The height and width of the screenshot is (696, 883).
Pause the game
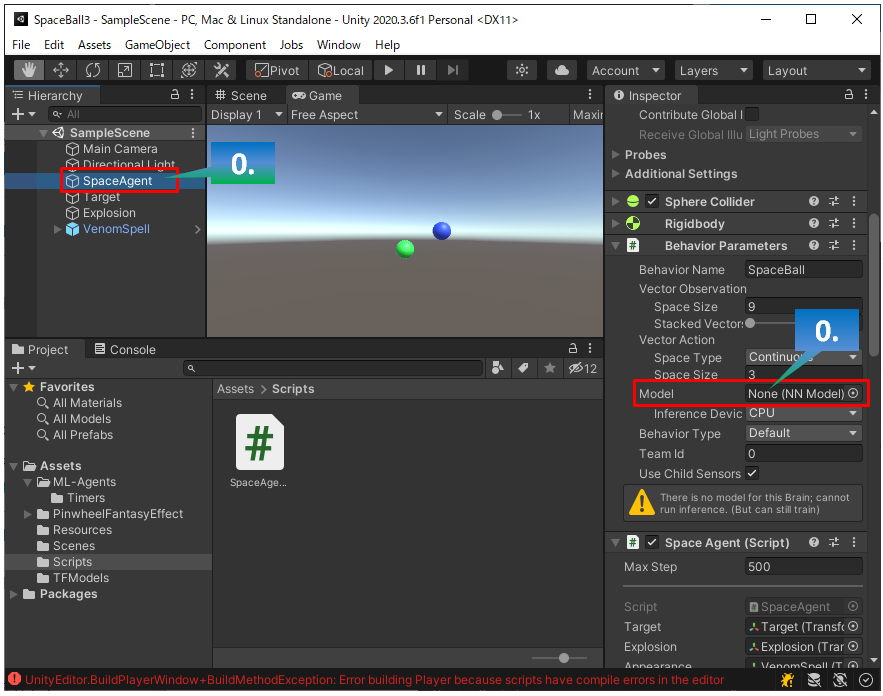coord(421,70)
